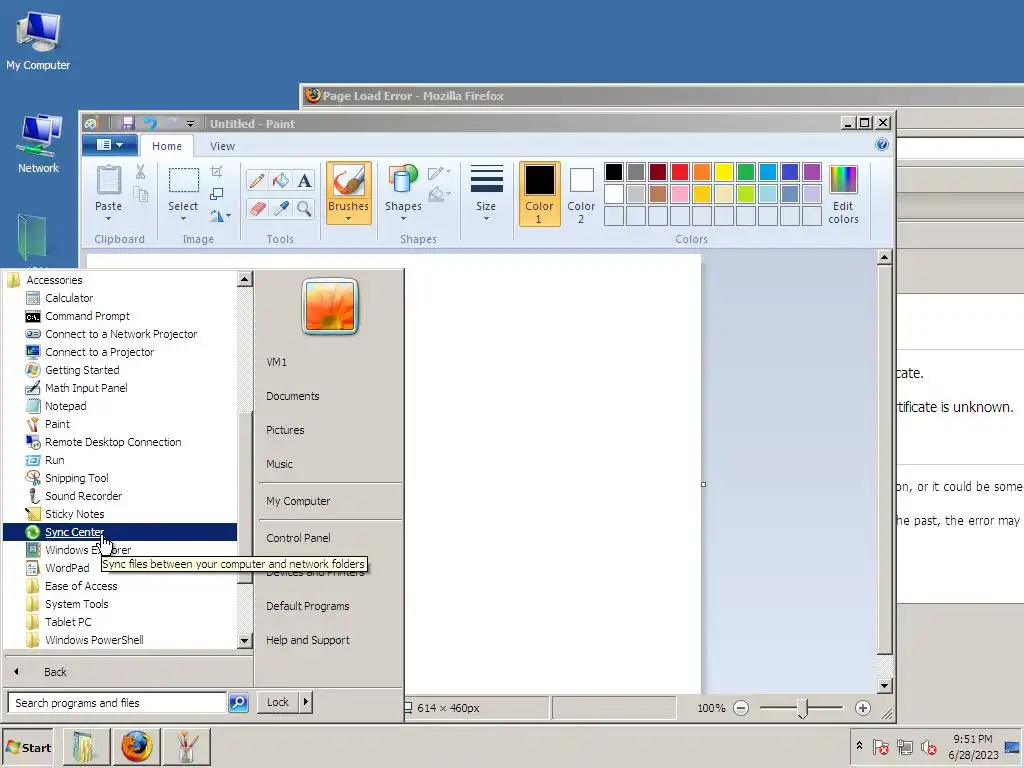1024x768 pixels.
Task: Select the Eraser tool
Action: [257, 208]
